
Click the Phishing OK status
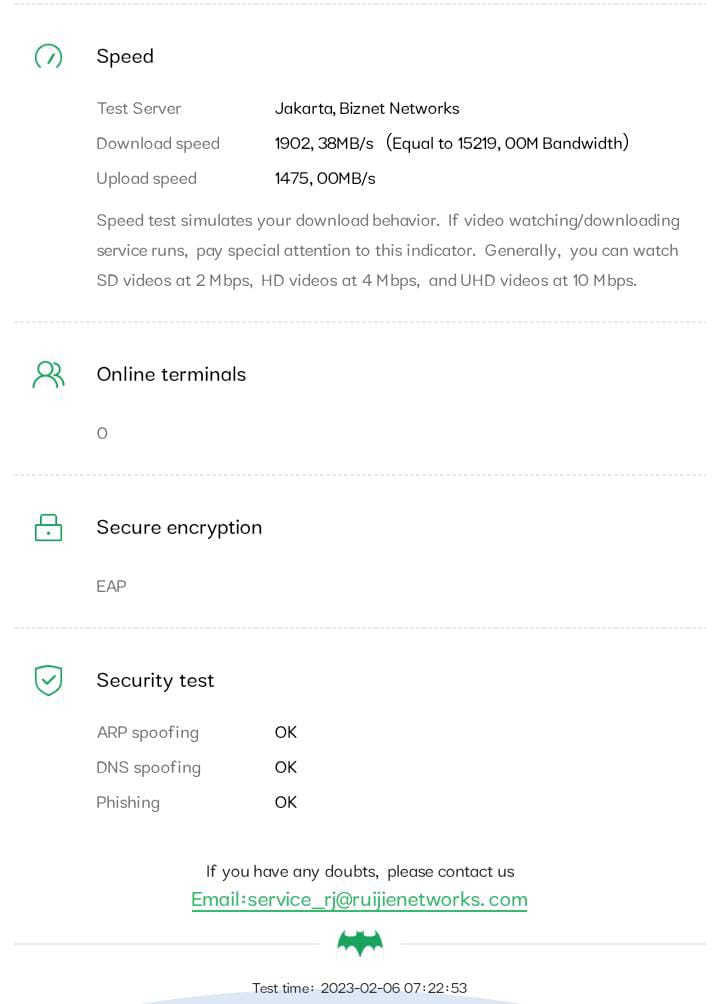pos(286,802)
